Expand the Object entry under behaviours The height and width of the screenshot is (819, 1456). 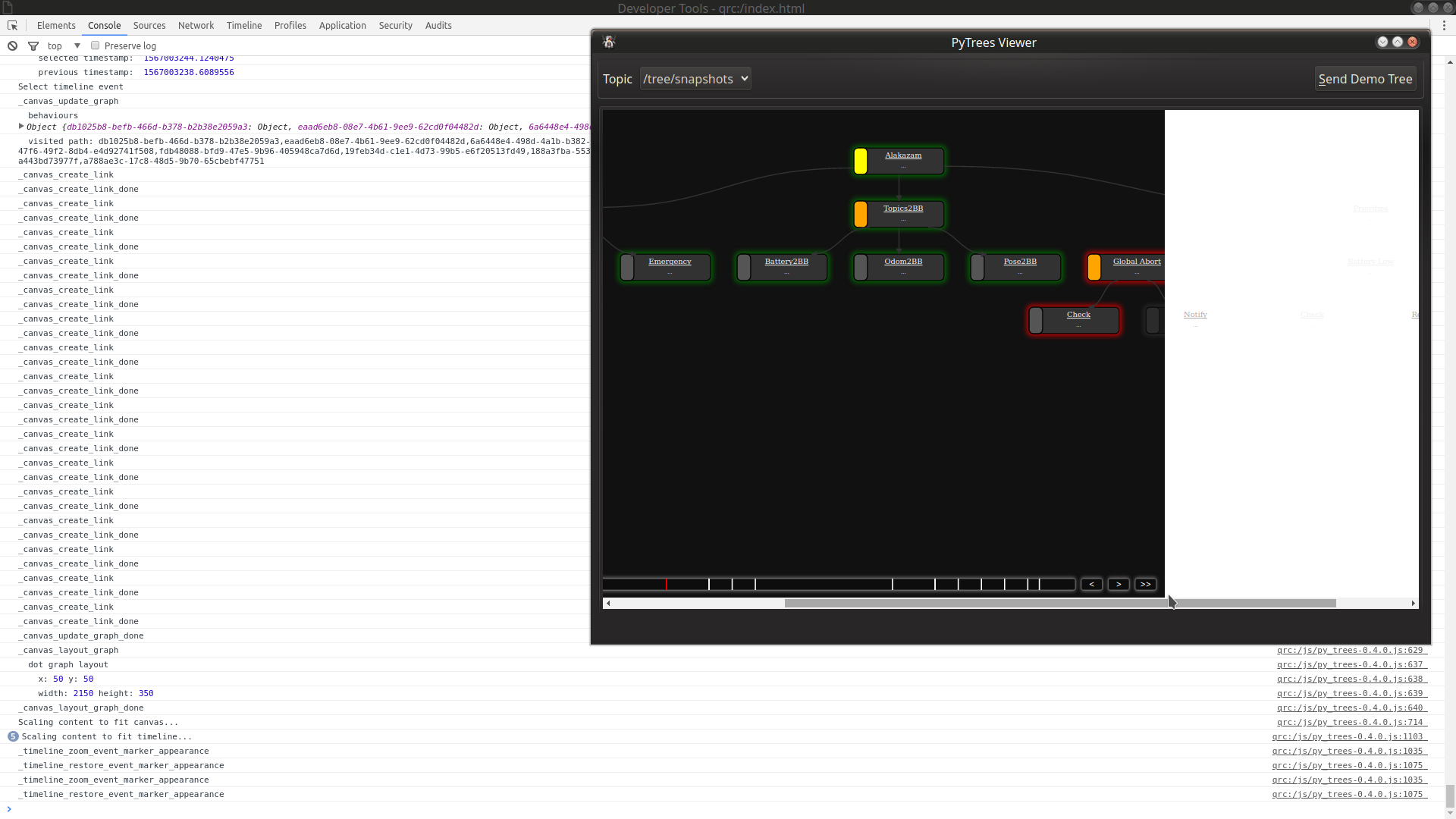pyautogui.click(x=22, y=126)
